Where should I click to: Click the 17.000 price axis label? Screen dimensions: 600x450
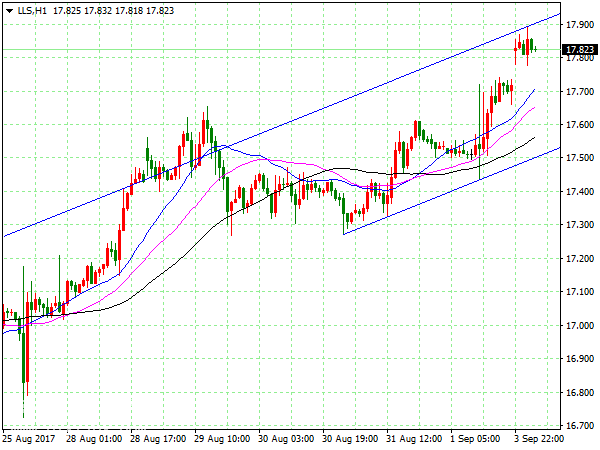click(x=580, y=326)
